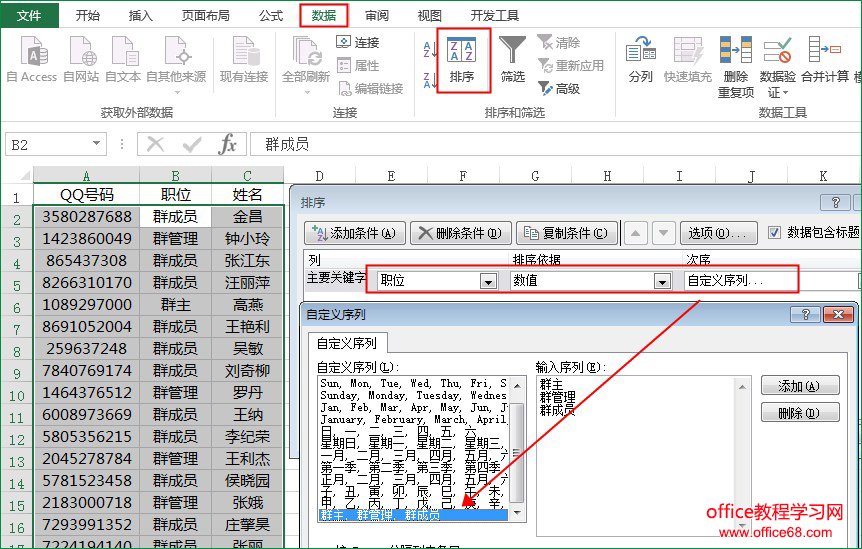Screen dimensions: 862x549
Task: Click Add Level (添加条件) button
Action: 355,233
